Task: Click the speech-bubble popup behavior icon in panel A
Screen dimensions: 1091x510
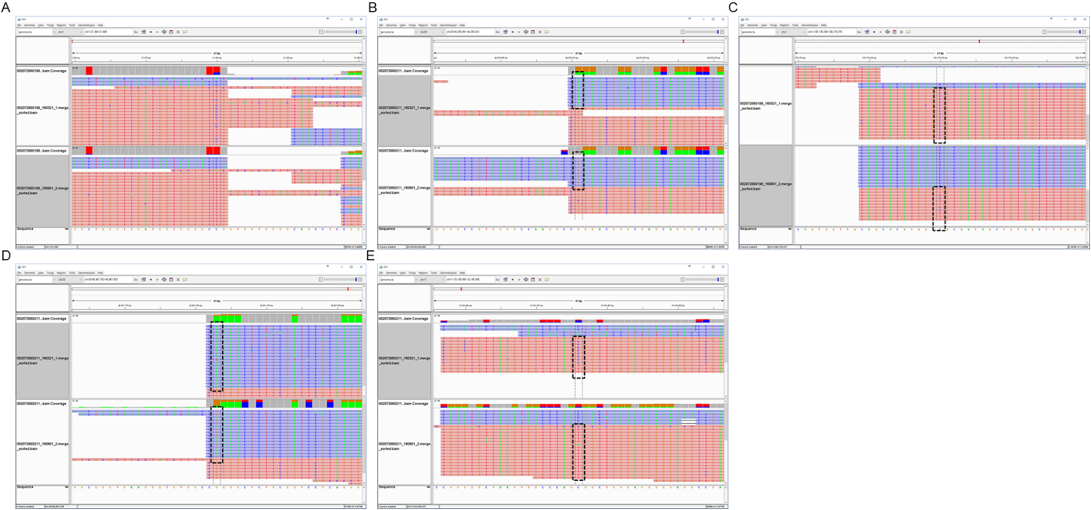Action: point(186,31)
